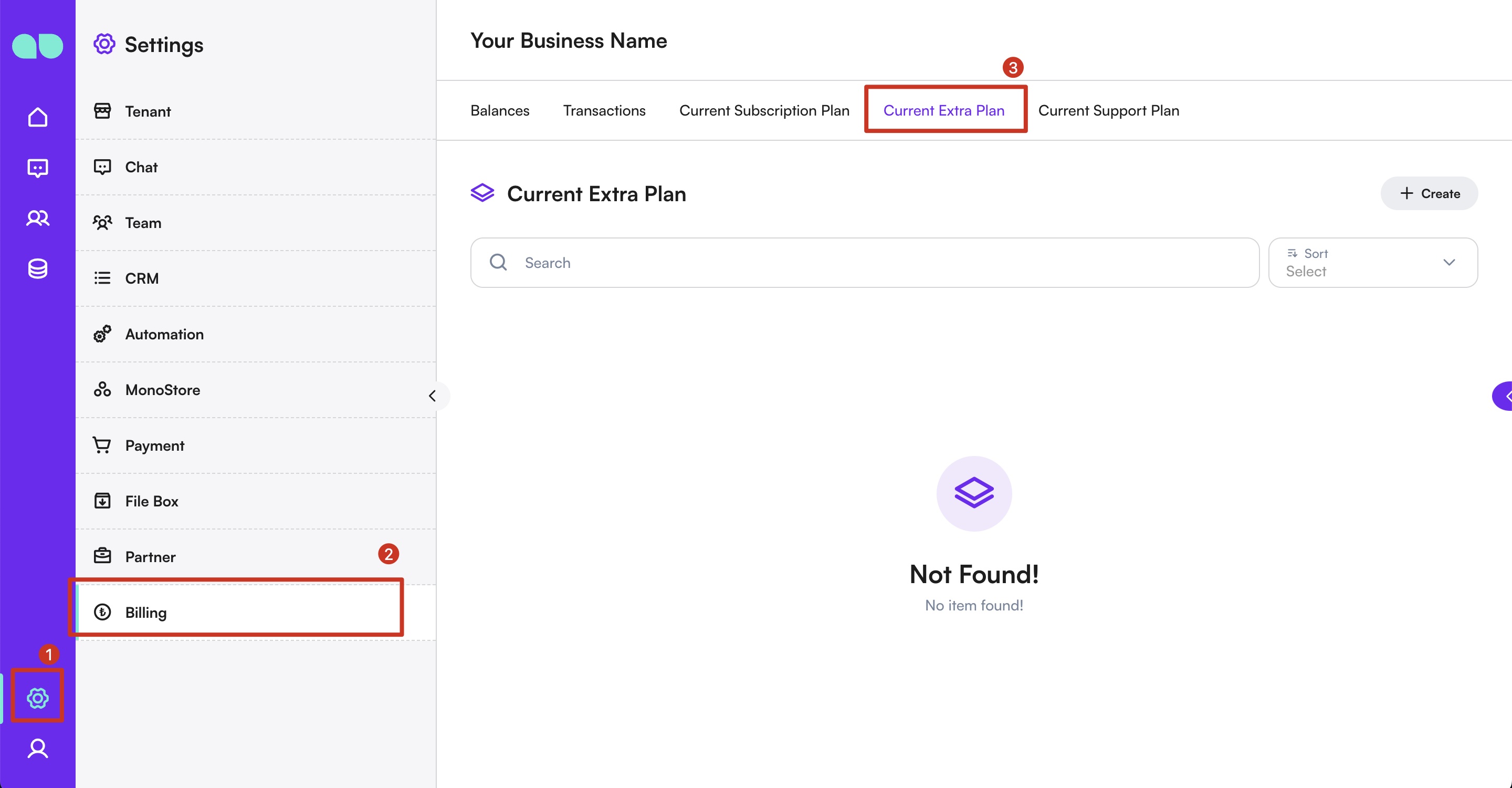Click the settings gear icon in sidebar
1512x788 pixels.
(38, 698)
